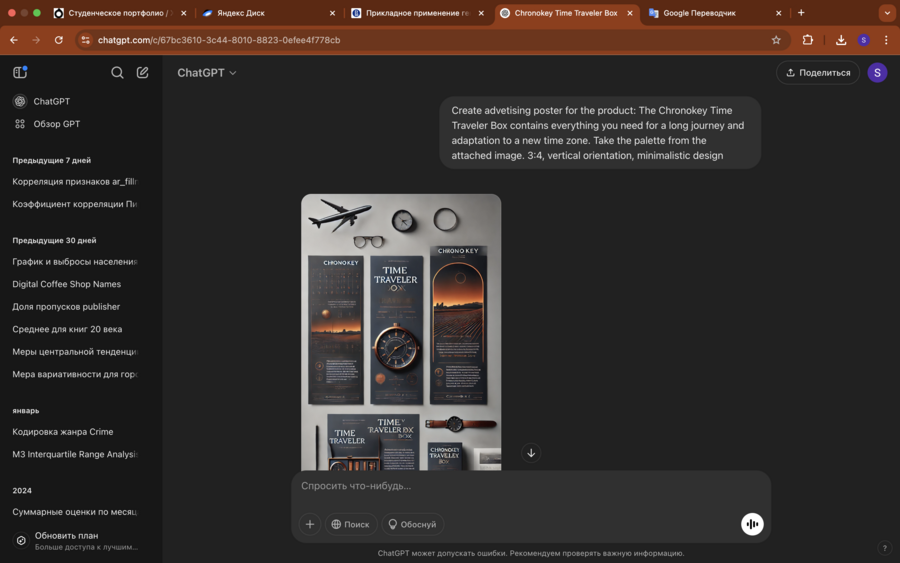The image size is (900, 563).
Task: Expand ChatGPT model selector dropdown
Action: coord(207,73)
